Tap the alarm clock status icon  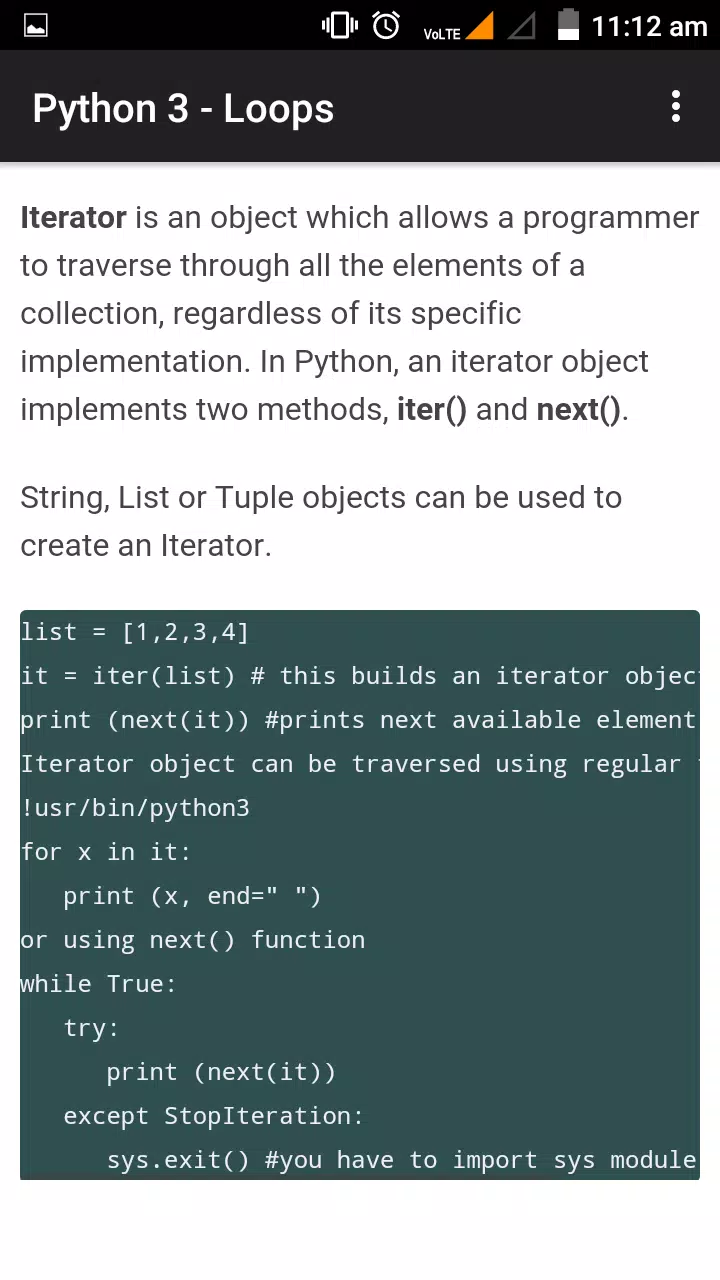click(386, 25)
